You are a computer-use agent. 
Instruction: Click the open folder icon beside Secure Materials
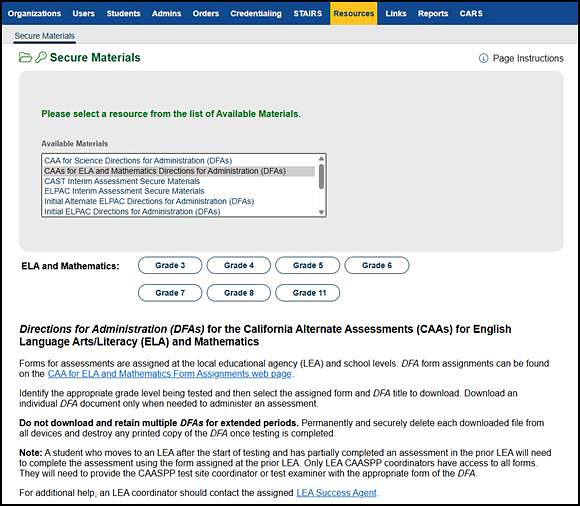(25, 57)
